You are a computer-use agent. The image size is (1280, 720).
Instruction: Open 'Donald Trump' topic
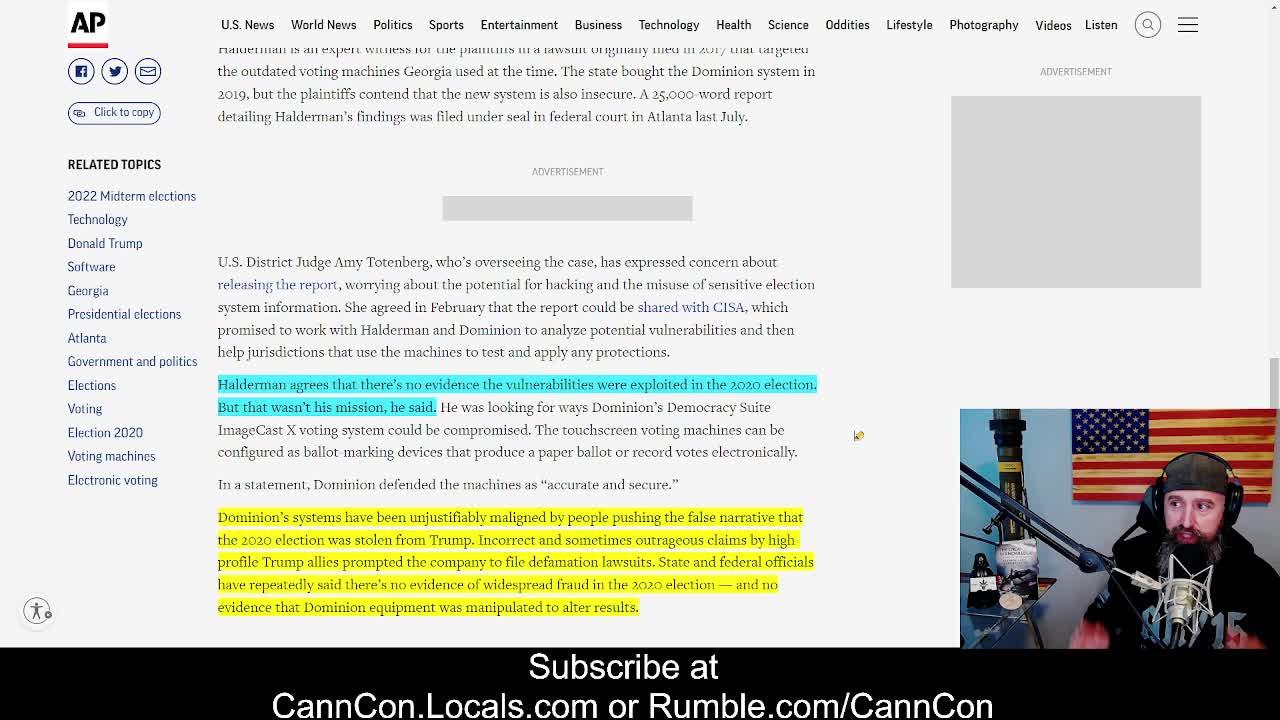pos(105,243)
